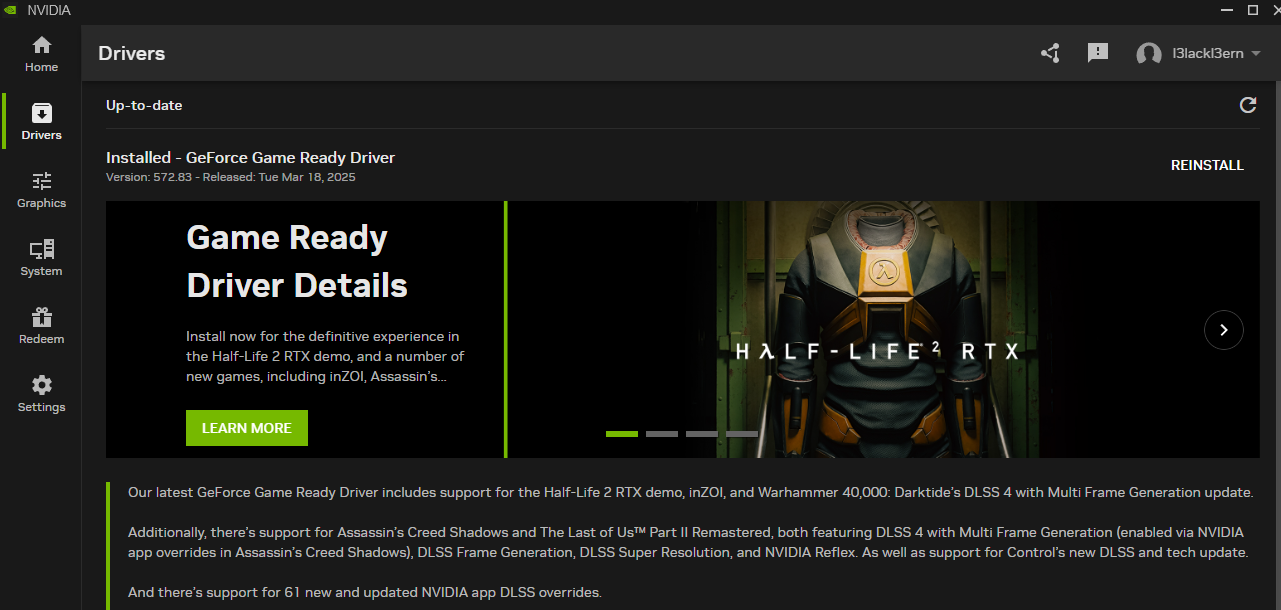Open the Graphics settings section

pyautogui.click(x=41, y=190)
